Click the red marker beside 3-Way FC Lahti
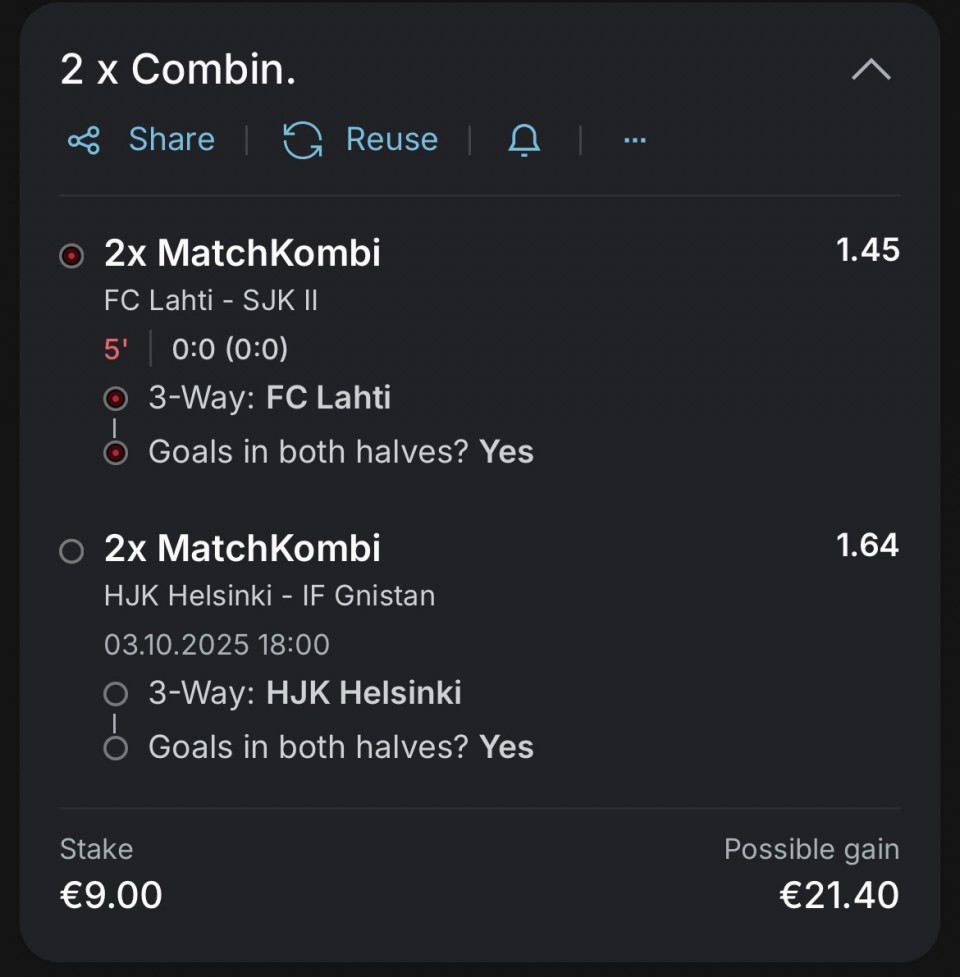The width and height of the screenshot is (960, 977). [116, 399]
